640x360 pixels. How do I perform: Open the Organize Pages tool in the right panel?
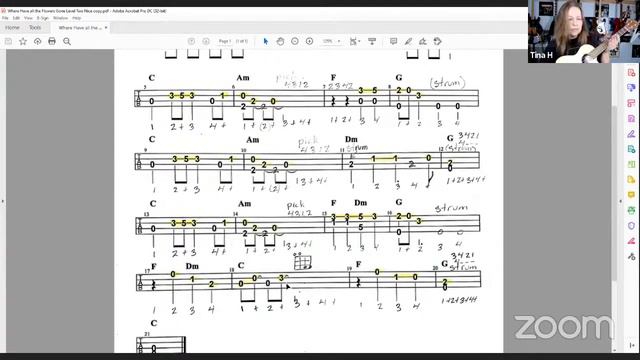[631, 164]
